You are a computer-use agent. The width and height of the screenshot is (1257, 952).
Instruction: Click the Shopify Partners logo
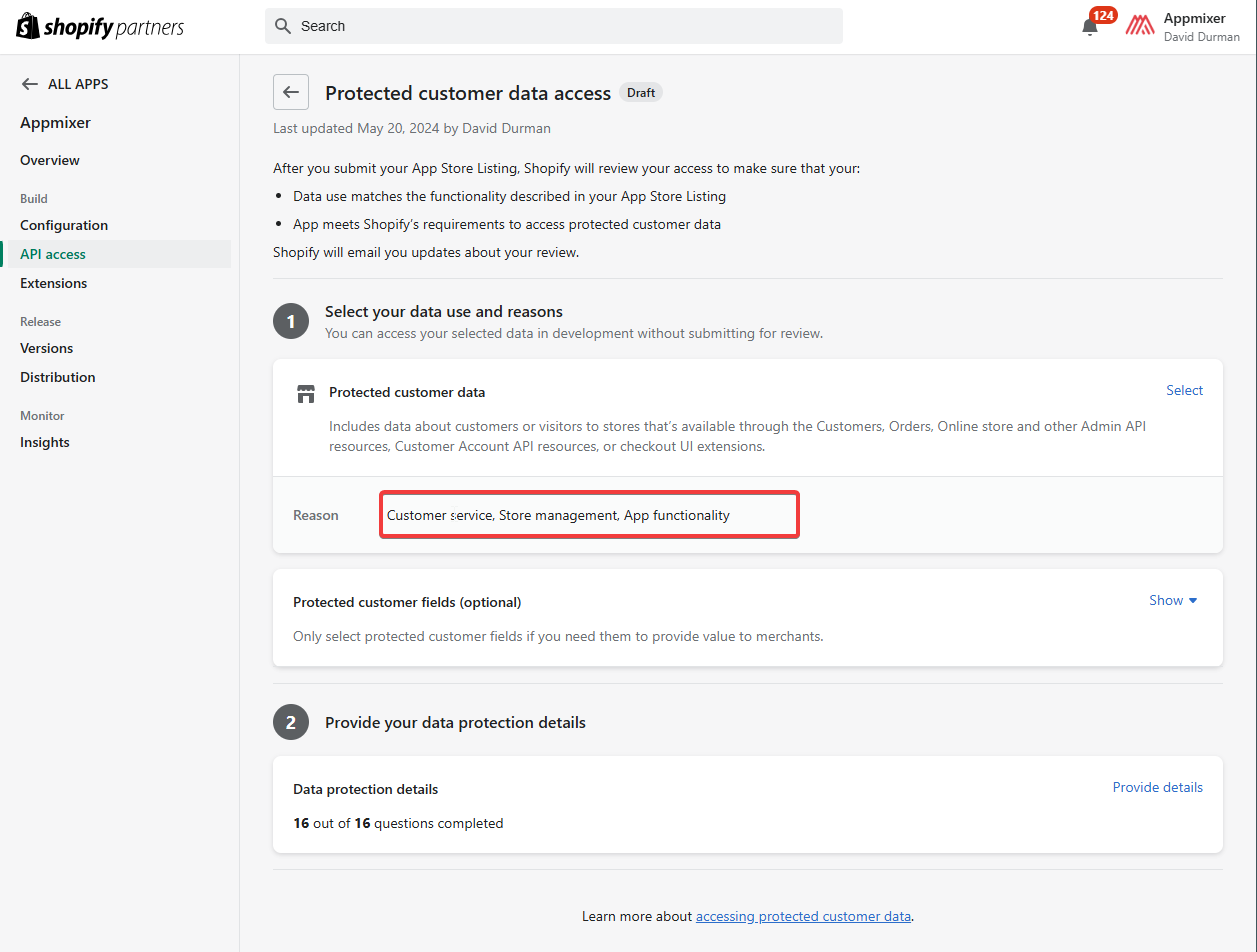point(100,27)
